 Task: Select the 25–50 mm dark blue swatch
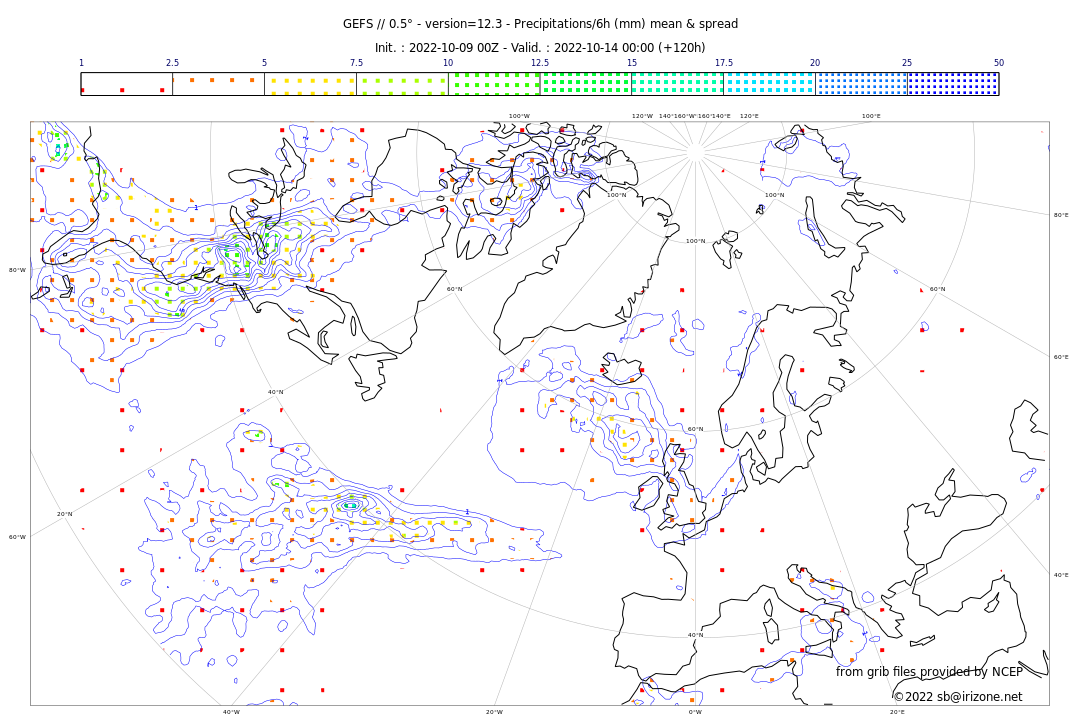click(953, 84)
